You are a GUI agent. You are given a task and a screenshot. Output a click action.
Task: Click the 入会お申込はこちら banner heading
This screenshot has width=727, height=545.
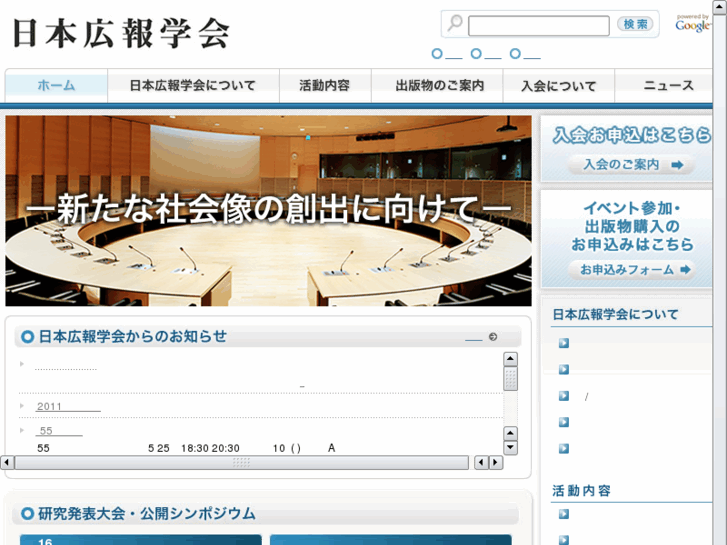click(x=632, y=135)
